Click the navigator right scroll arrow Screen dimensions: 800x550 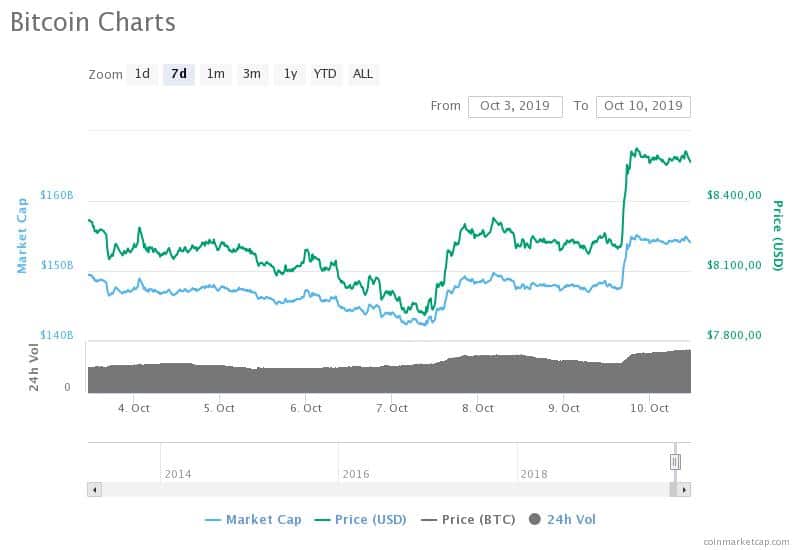[x=684, y=490]
